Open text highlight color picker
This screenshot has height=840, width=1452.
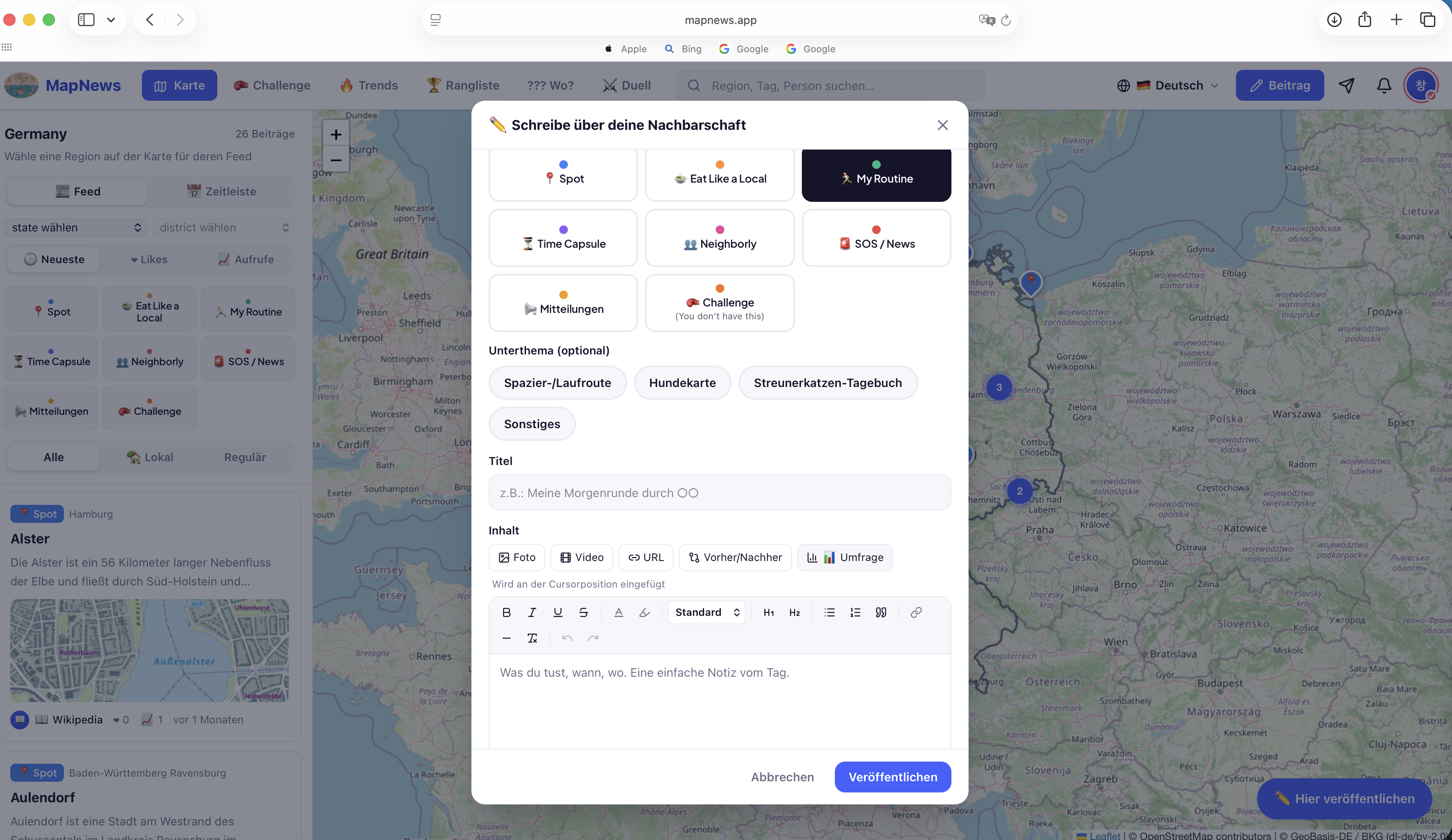pyautogui.click(x=644, y=612)
